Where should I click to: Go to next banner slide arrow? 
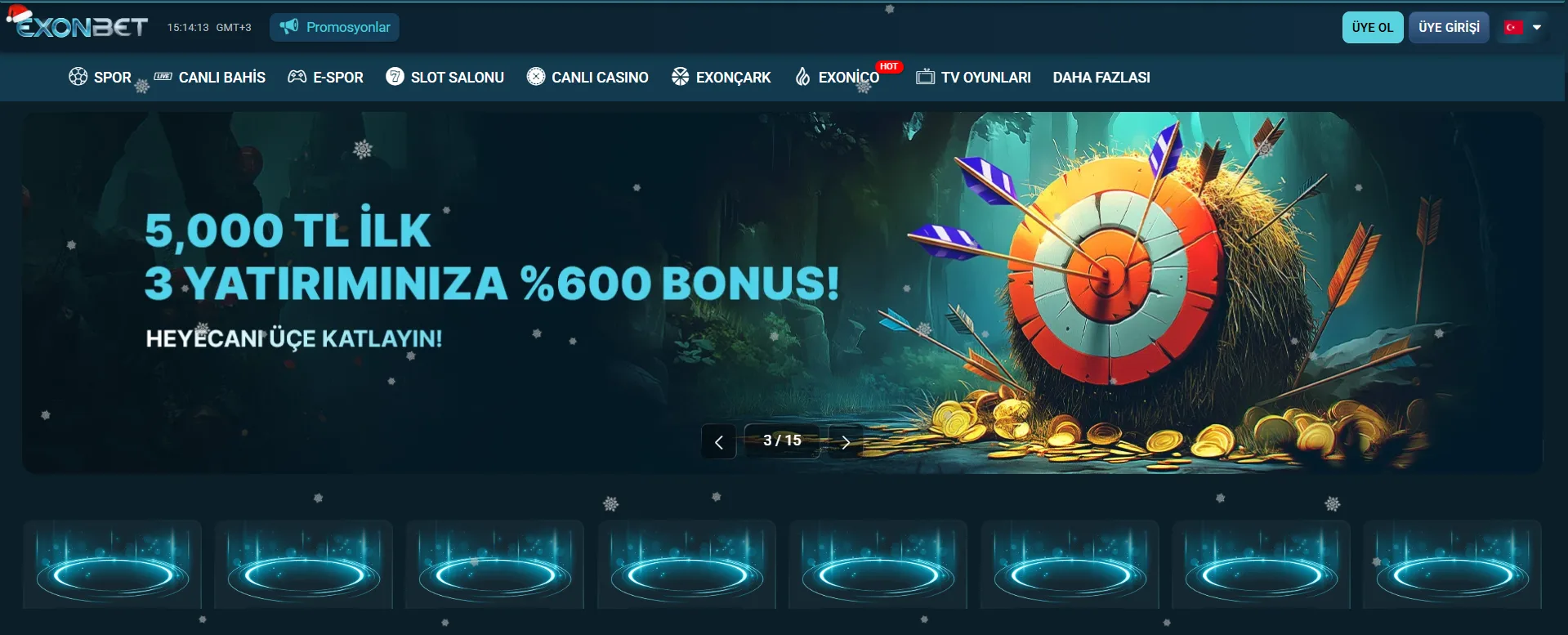846,442
